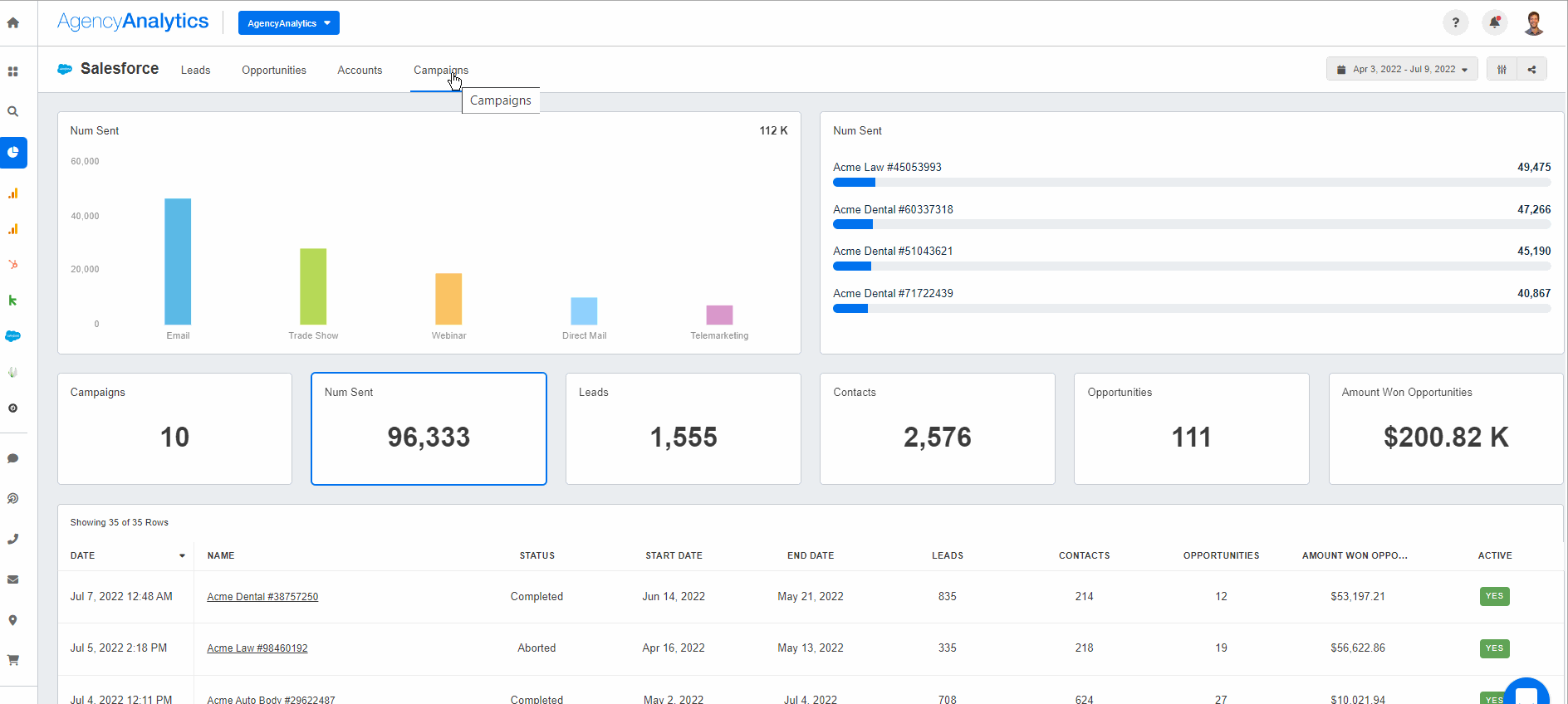
Task: Open the Acme Law #98460192 campaign link
Action: [x=257, y=648]
